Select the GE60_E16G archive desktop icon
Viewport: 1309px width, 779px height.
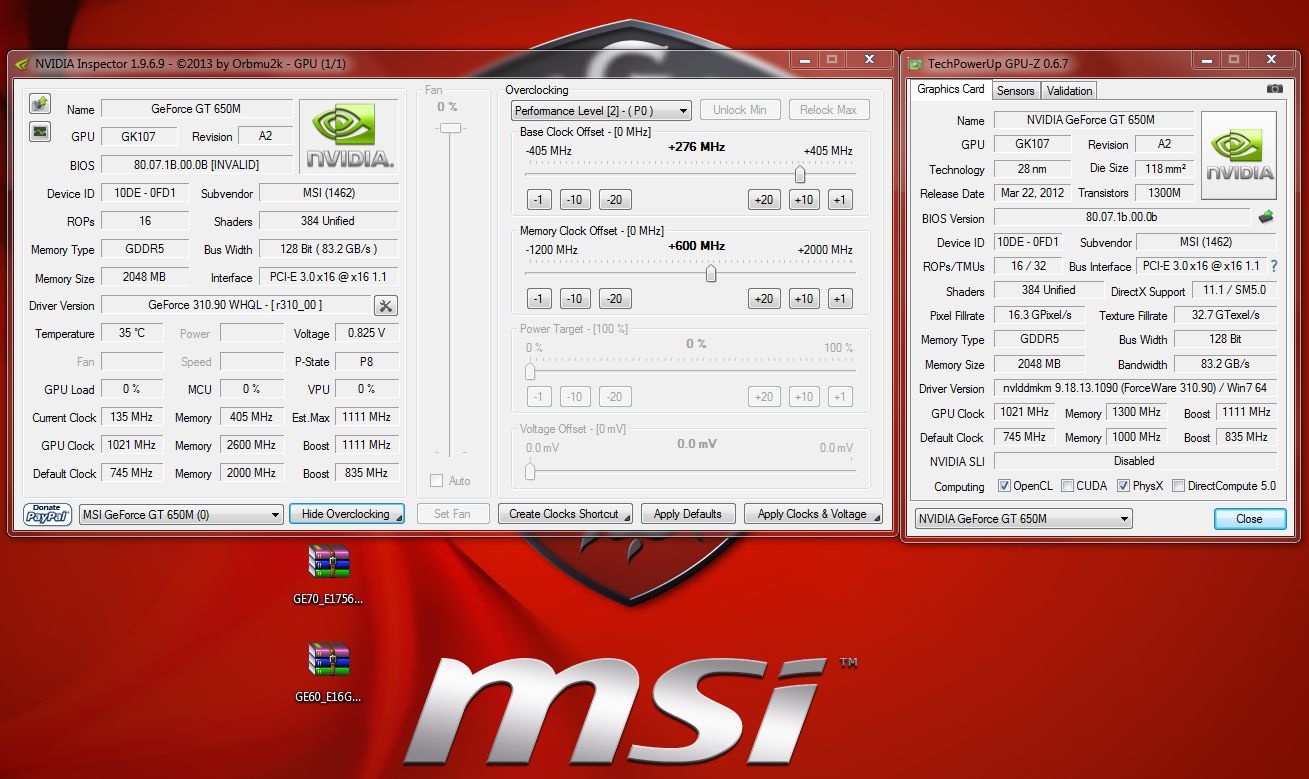pyautogui.click(x=329, y=673)
